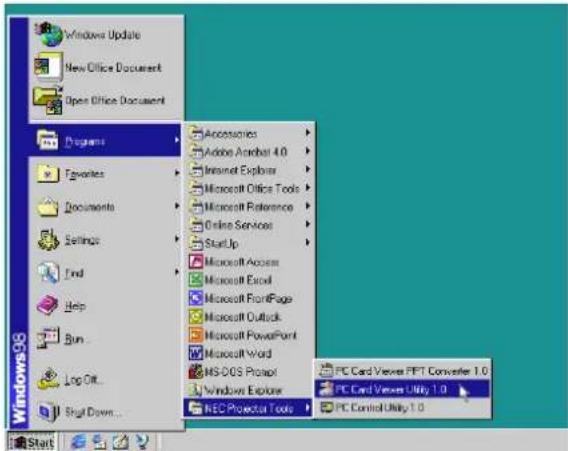Expand Microsoft Office Tools submenu
Screen dimensions: 568x451
coord(248,188)
